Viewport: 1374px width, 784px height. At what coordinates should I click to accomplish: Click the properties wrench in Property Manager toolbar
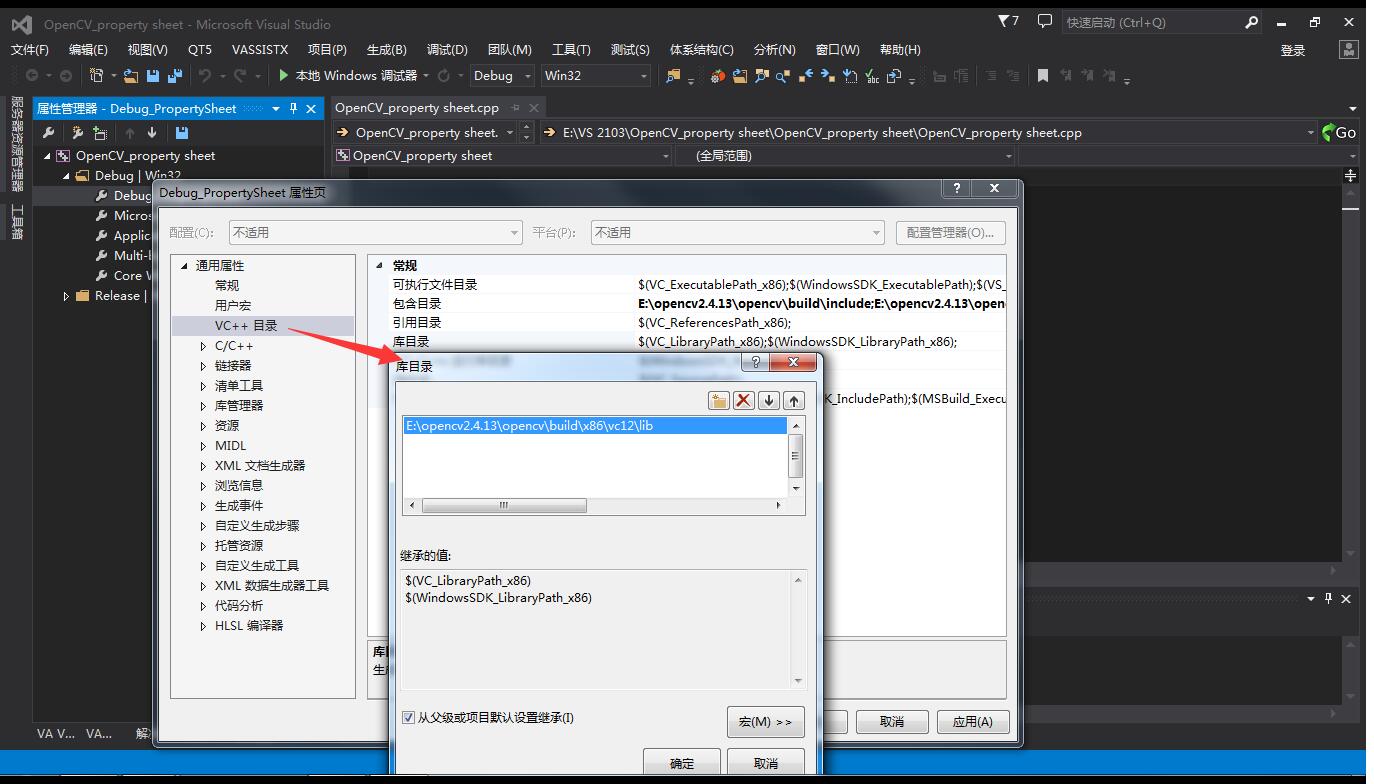48,132
